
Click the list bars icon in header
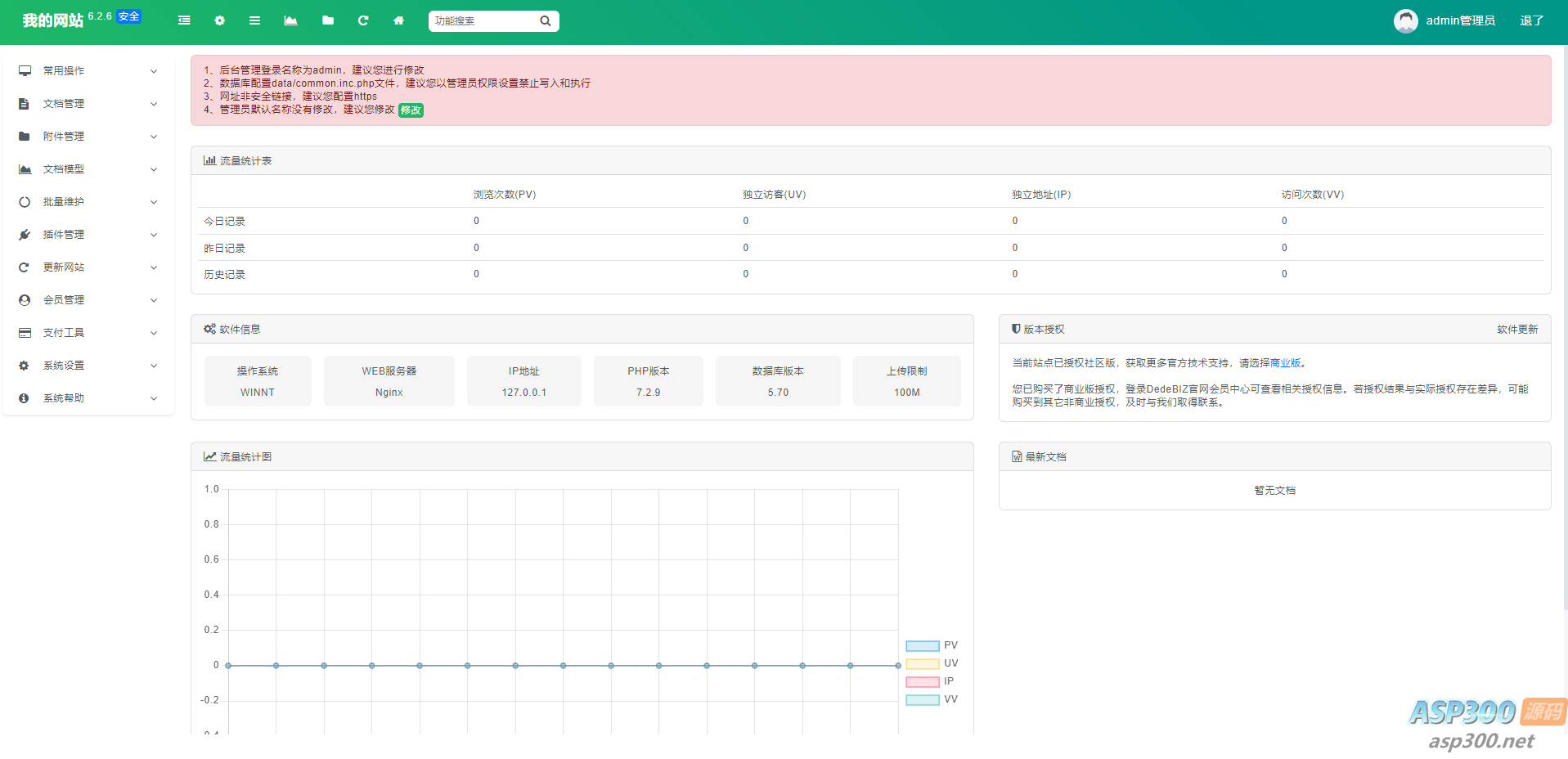coord(254,20)
